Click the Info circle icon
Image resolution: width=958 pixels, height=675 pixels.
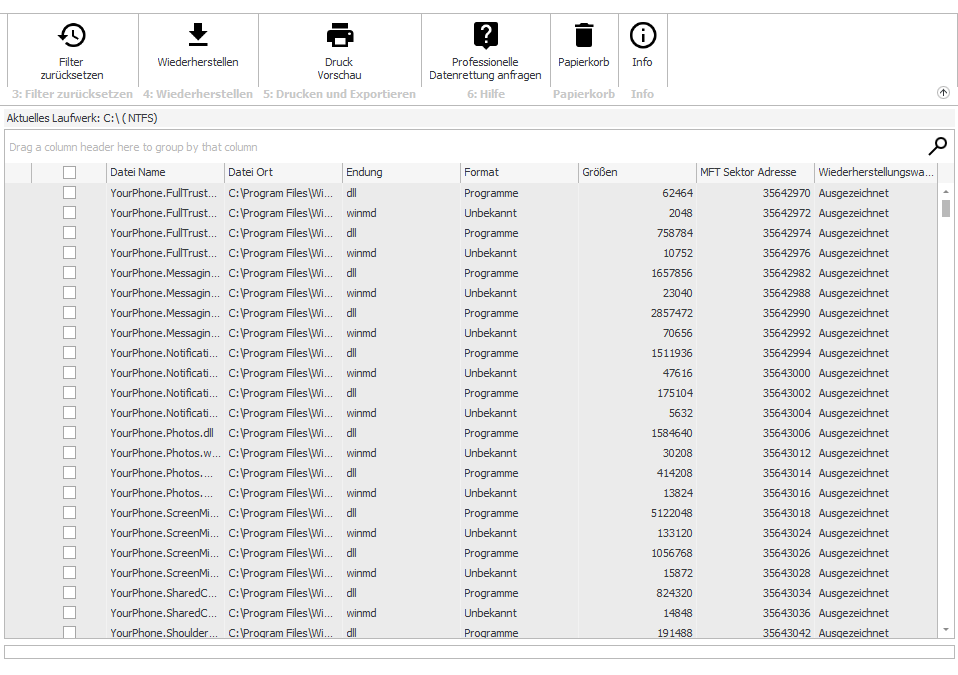(643, 35)
